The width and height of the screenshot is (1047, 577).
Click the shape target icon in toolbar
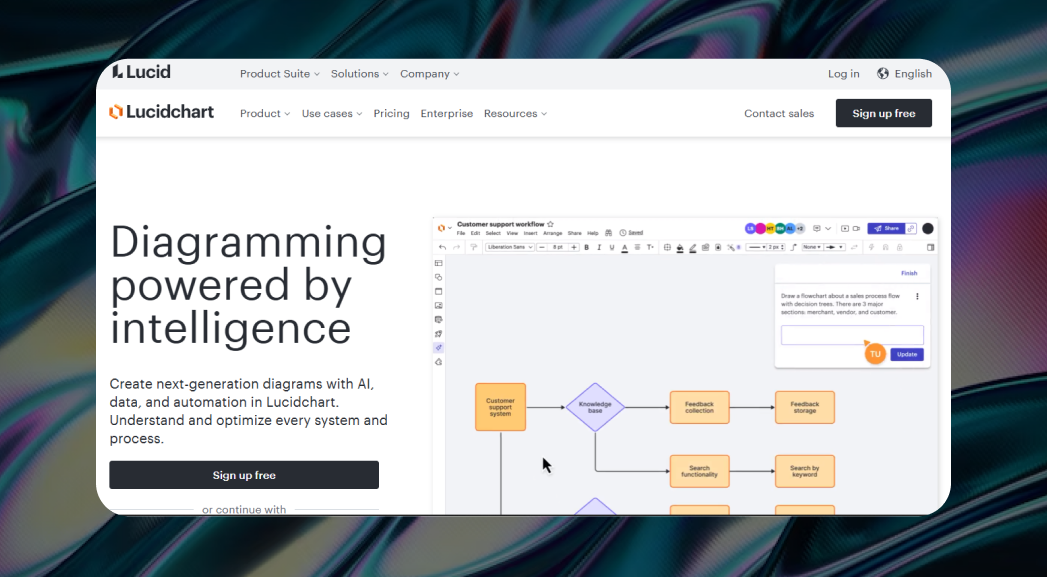click(667, 247)
